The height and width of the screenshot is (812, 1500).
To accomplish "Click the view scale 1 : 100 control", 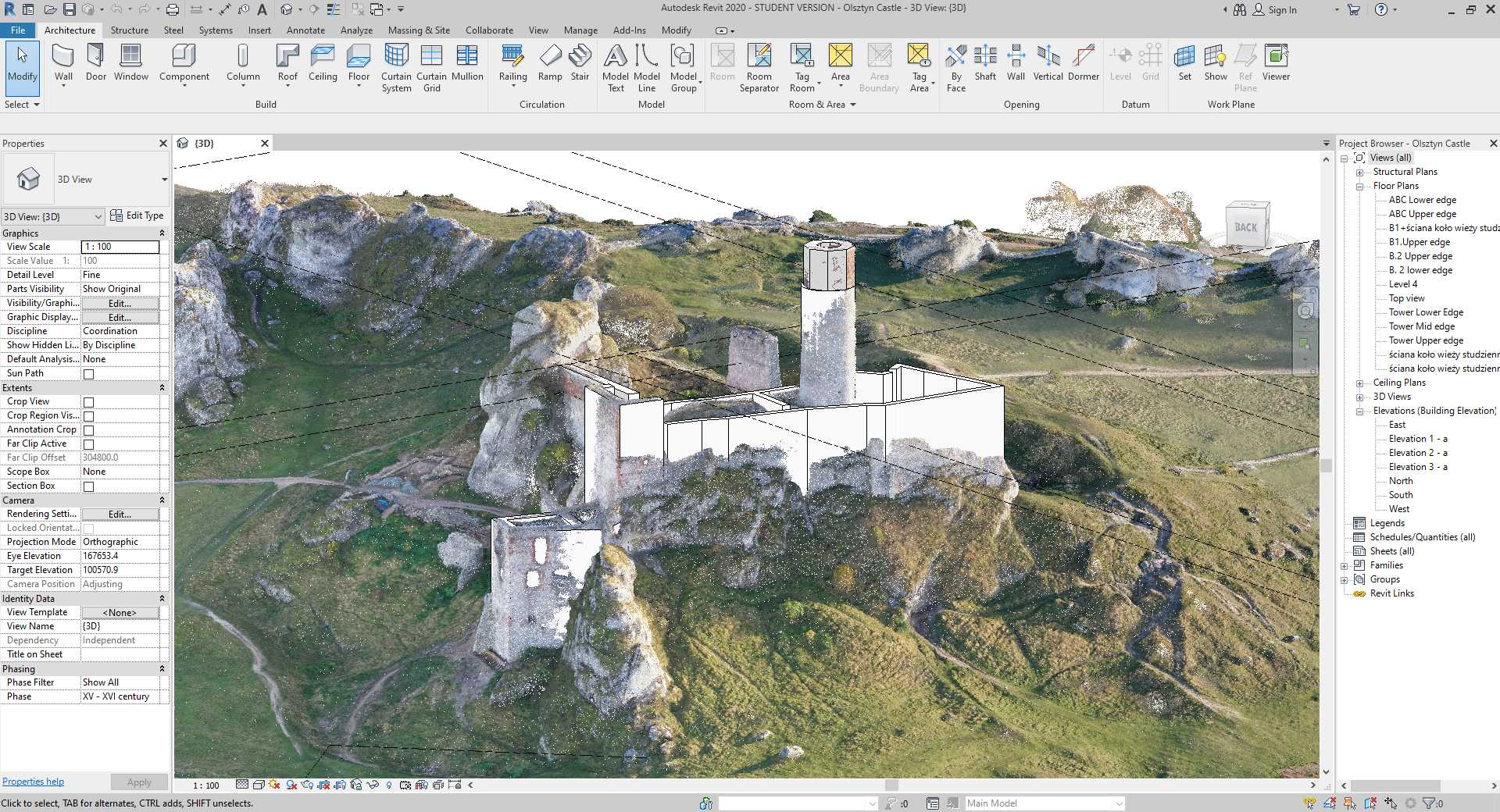I will point(206,785).
